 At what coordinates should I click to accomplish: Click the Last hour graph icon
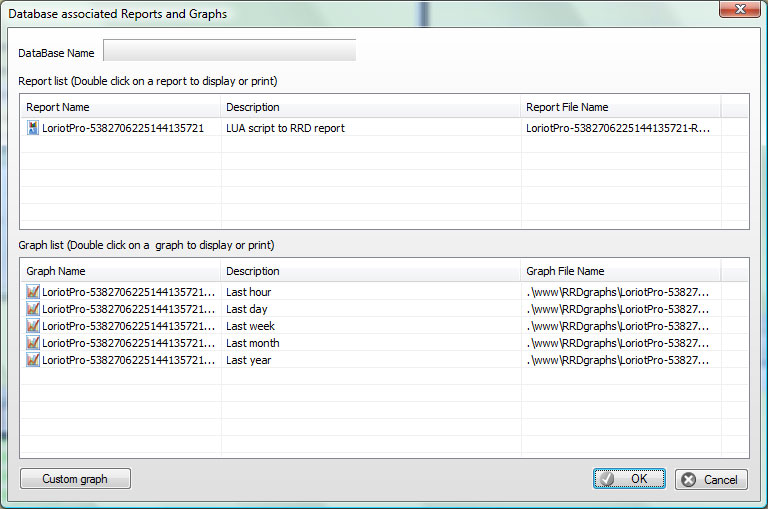(x=33, y=292)
